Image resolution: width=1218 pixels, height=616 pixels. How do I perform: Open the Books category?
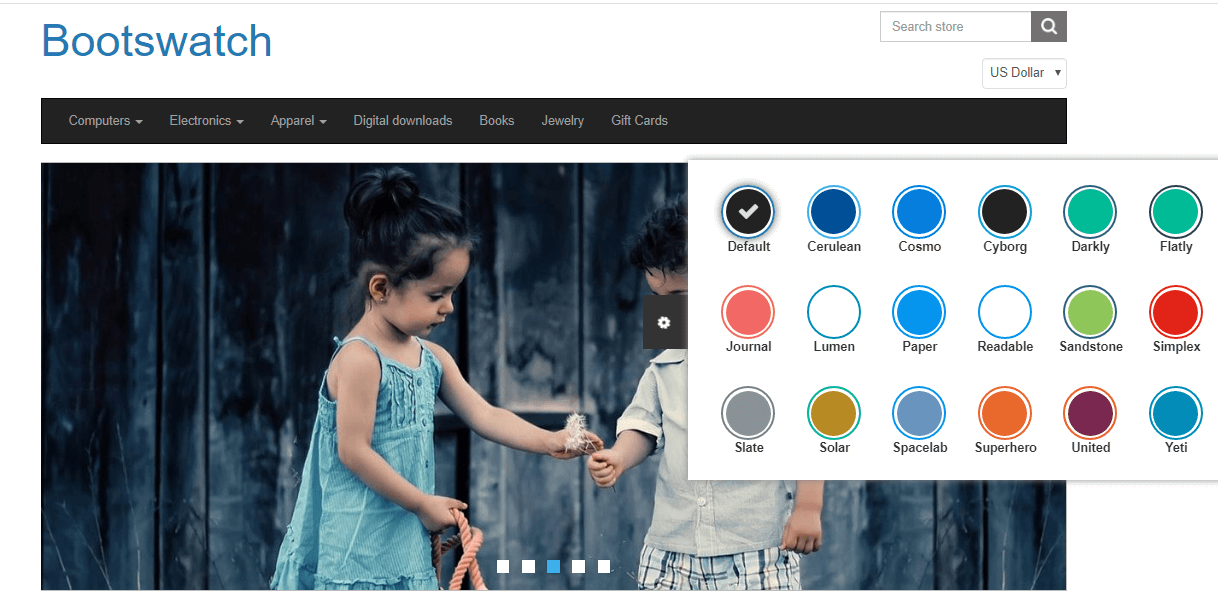pyautogui.click(x=496, y=121)
